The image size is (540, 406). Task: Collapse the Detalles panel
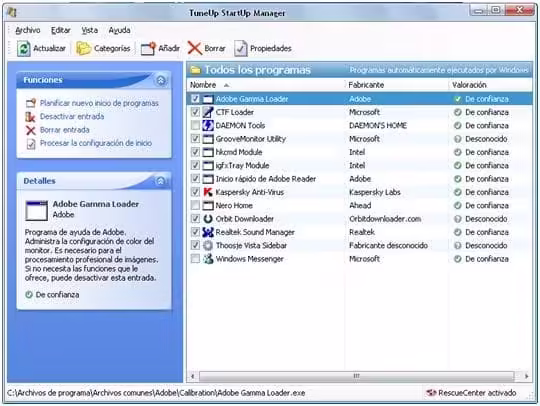tap(161, 181)
